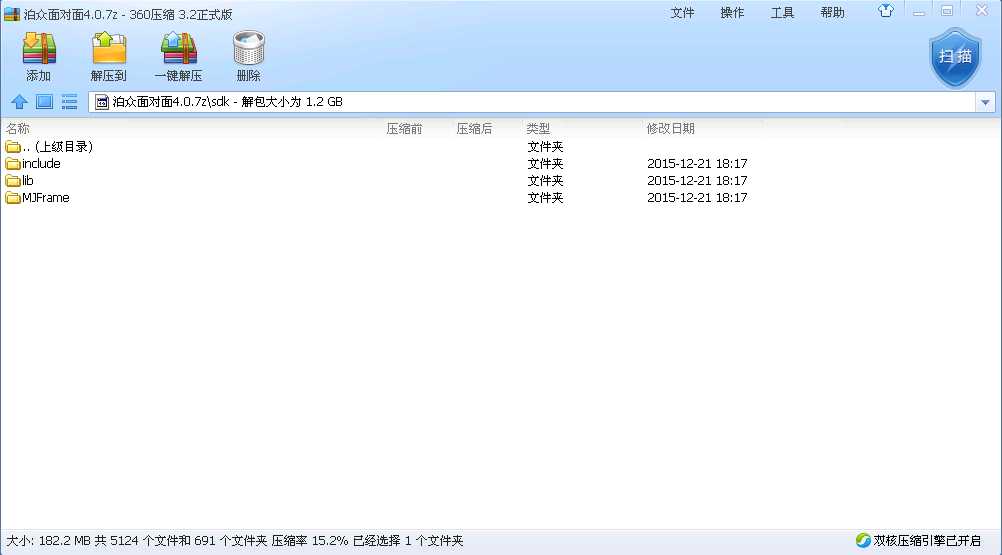
Task: Click 文件夹 type cell in include row
Action: [545, 164]
